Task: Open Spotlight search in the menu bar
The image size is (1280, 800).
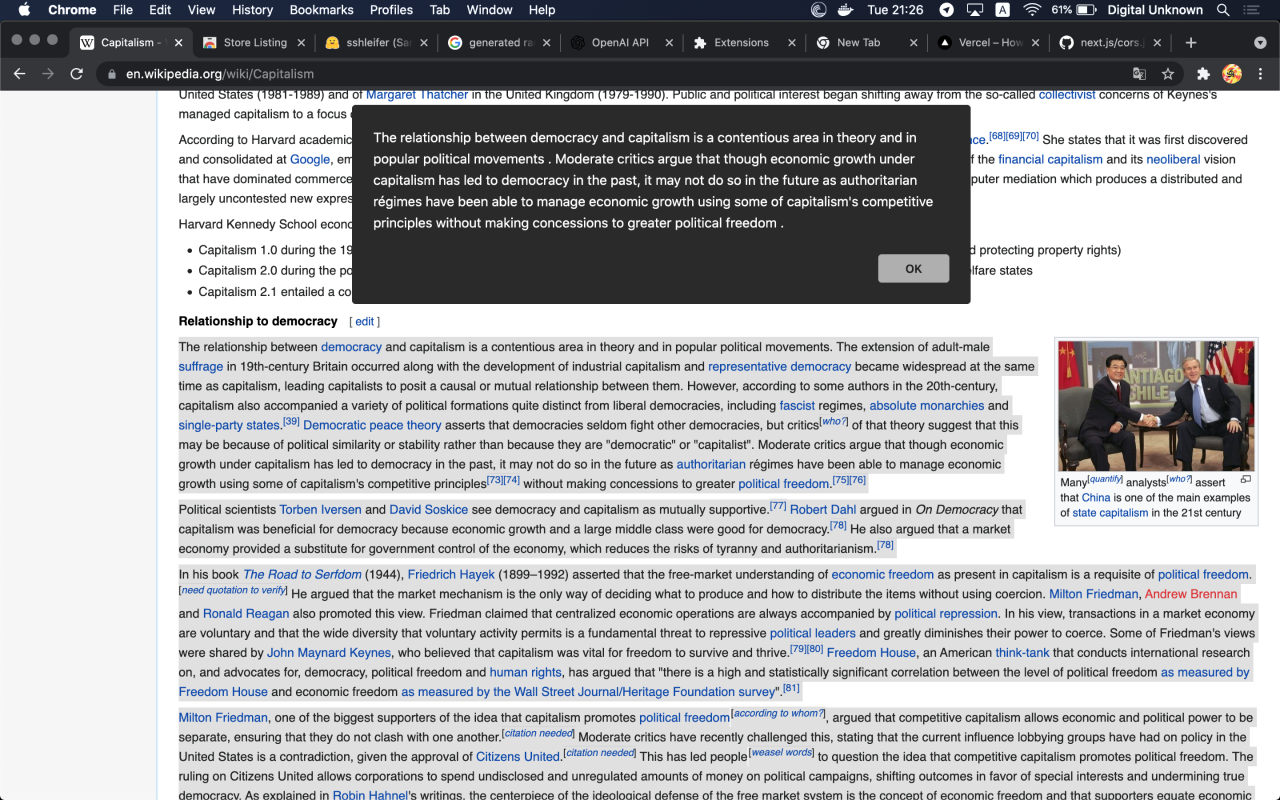Action: pyautogui.click(x=1222, y=10)
